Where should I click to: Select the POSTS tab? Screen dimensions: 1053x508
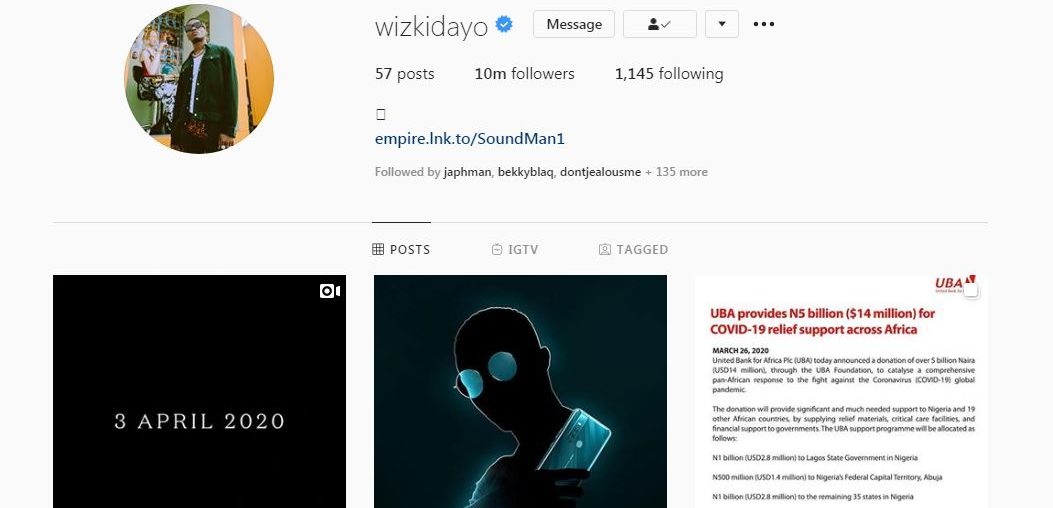(401, 249)
